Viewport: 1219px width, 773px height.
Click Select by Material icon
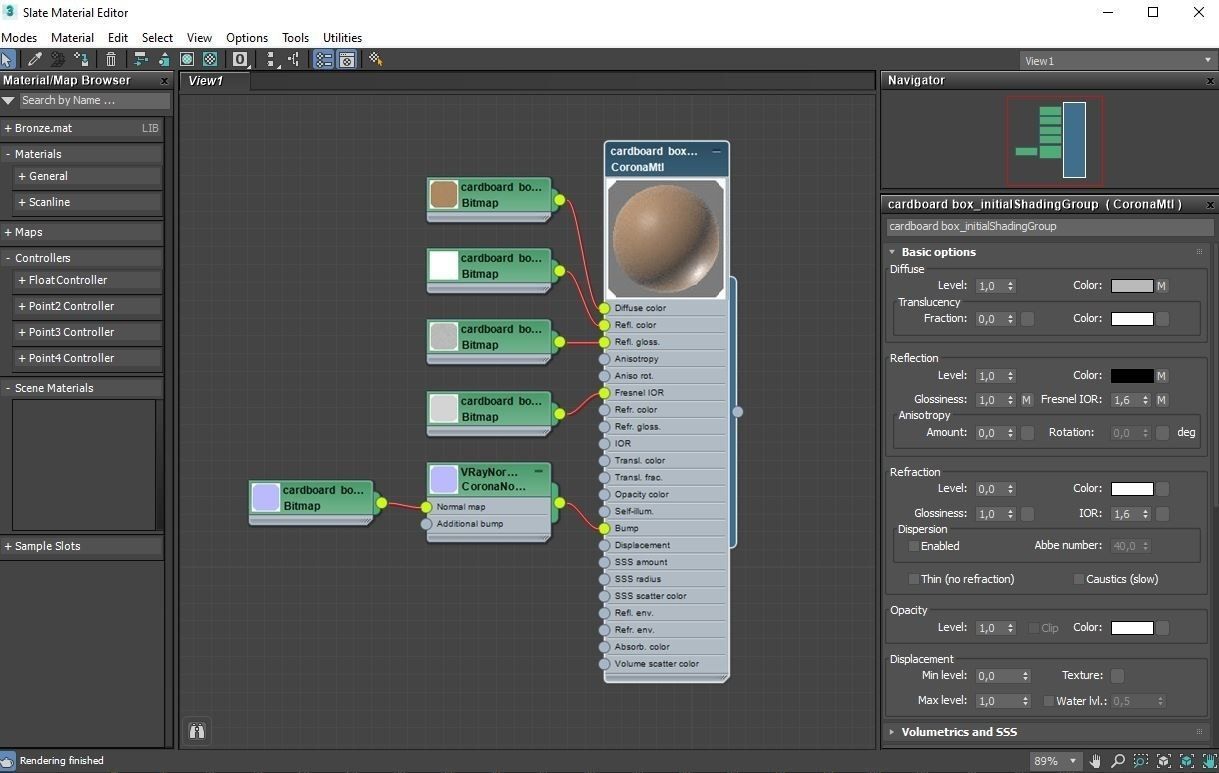(376, 60)
